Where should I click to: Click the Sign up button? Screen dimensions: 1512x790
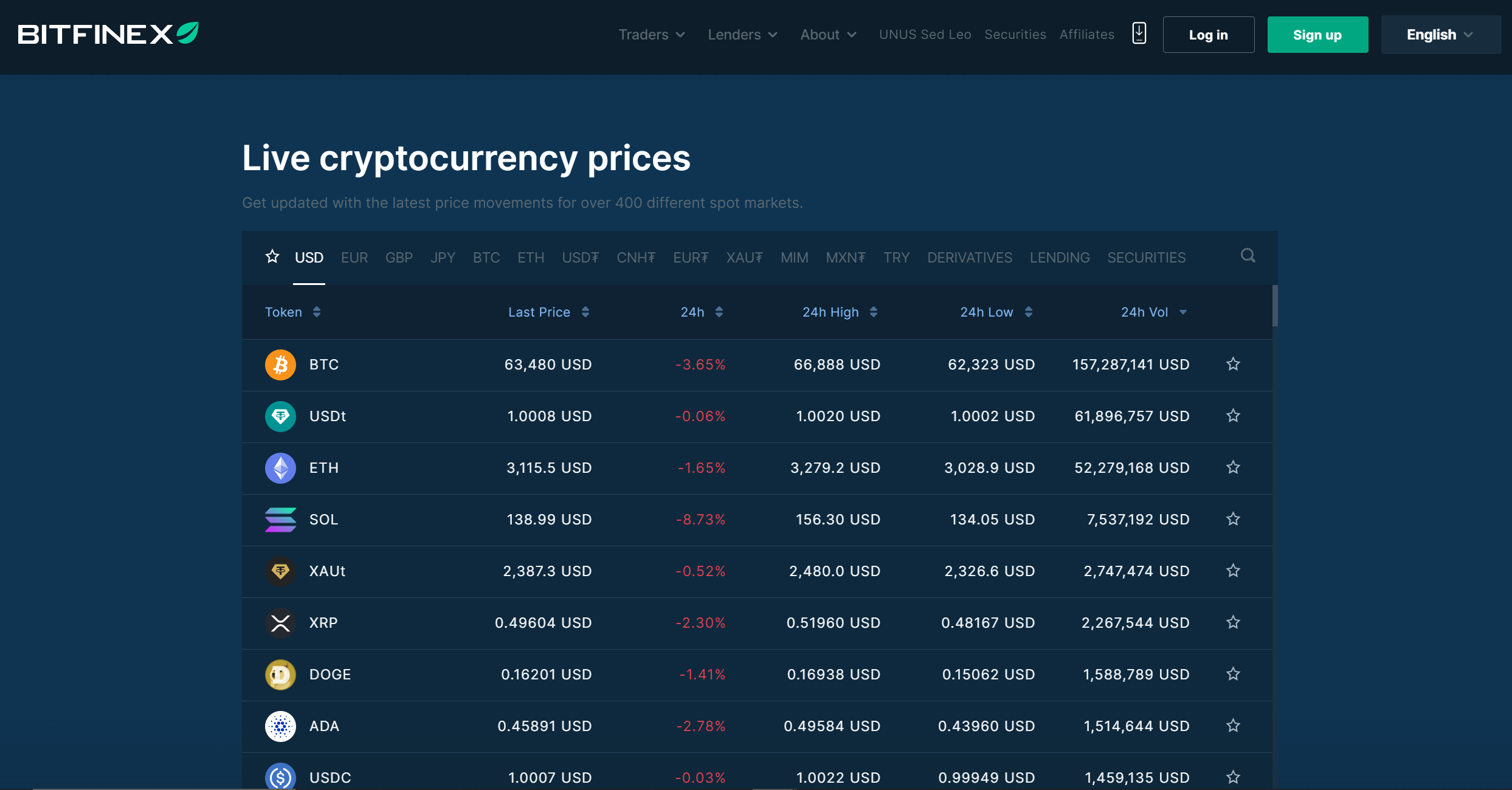1317,35
